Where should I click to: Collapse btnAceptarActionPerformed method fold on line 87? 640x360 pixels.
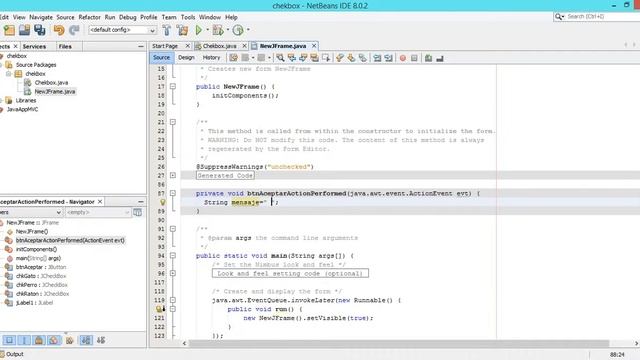click(x=173, y=193)
